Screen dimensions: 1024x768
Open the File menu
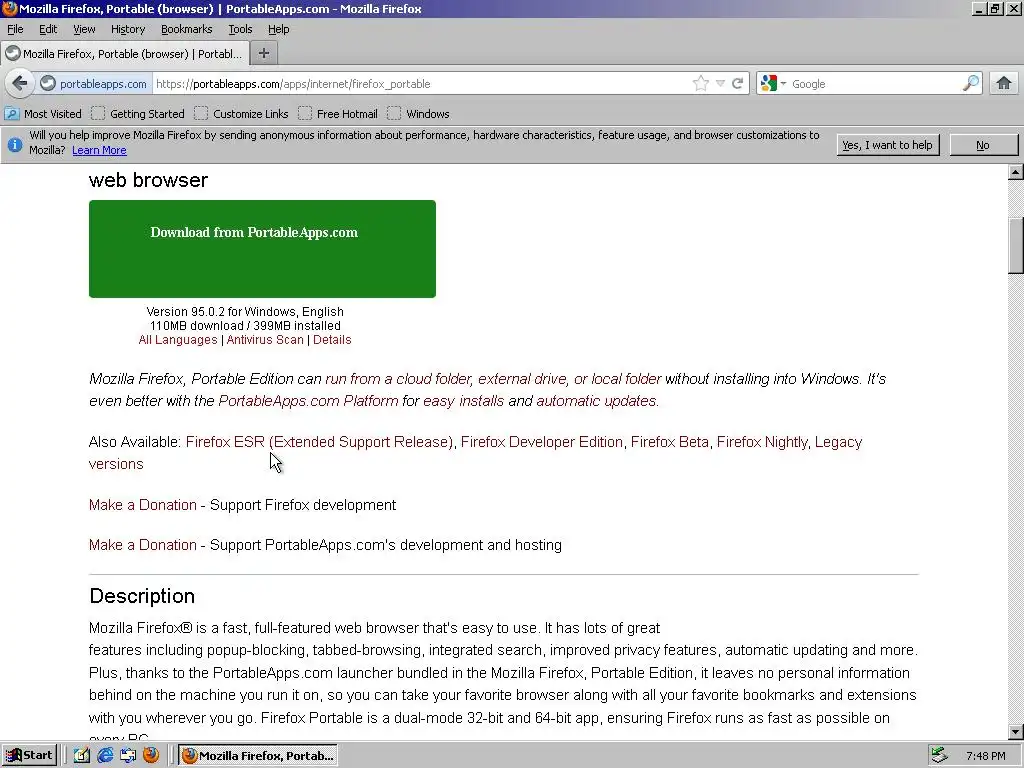tap(15, 29)
